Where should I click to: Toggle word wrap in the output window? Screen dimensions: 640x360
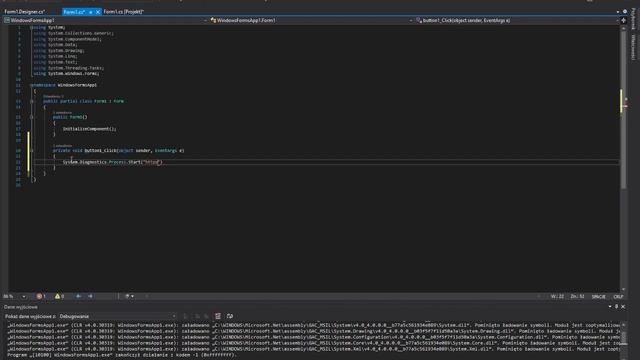click(230, 316)
